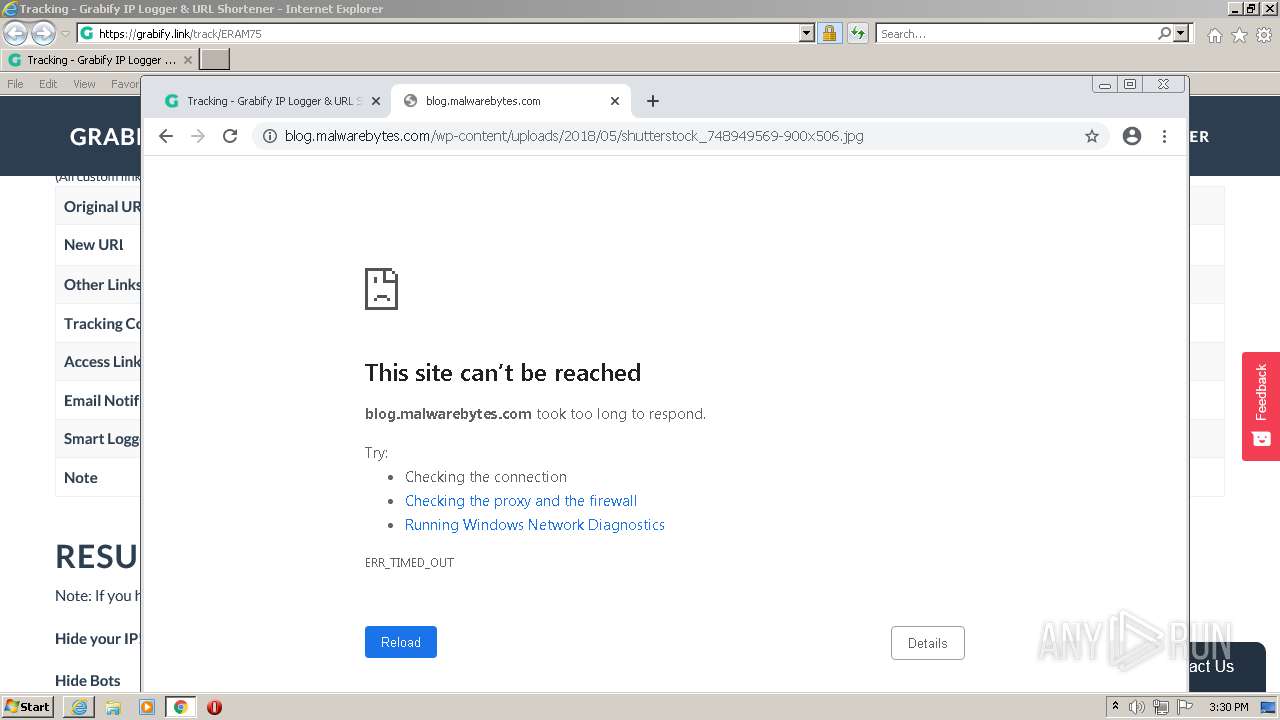Click volume speaker tray icon

1137,707
